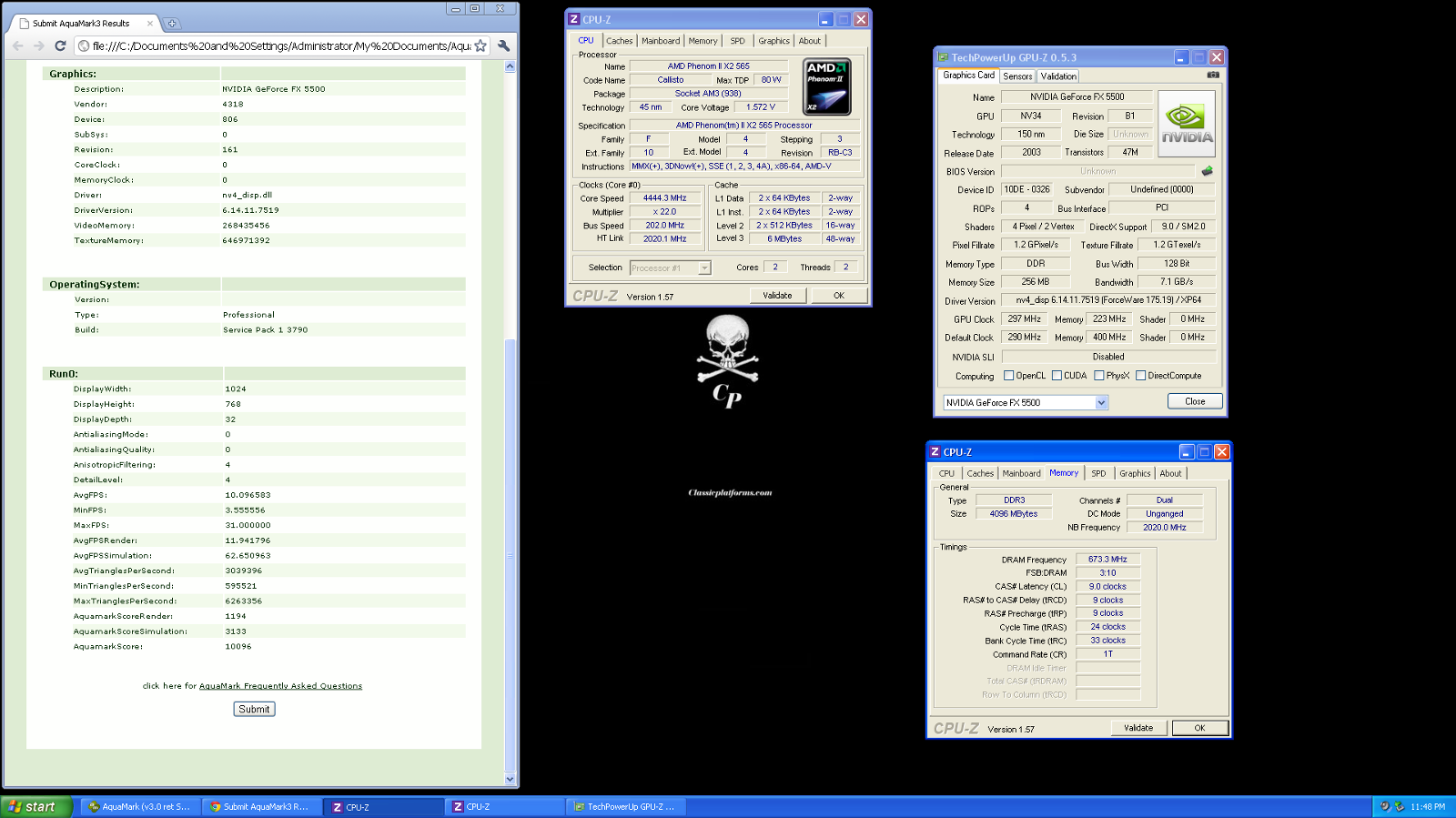1456x818 pixels.
Task: Click GPU-Z screenshot camera icon
Action: click(1213, 76)
